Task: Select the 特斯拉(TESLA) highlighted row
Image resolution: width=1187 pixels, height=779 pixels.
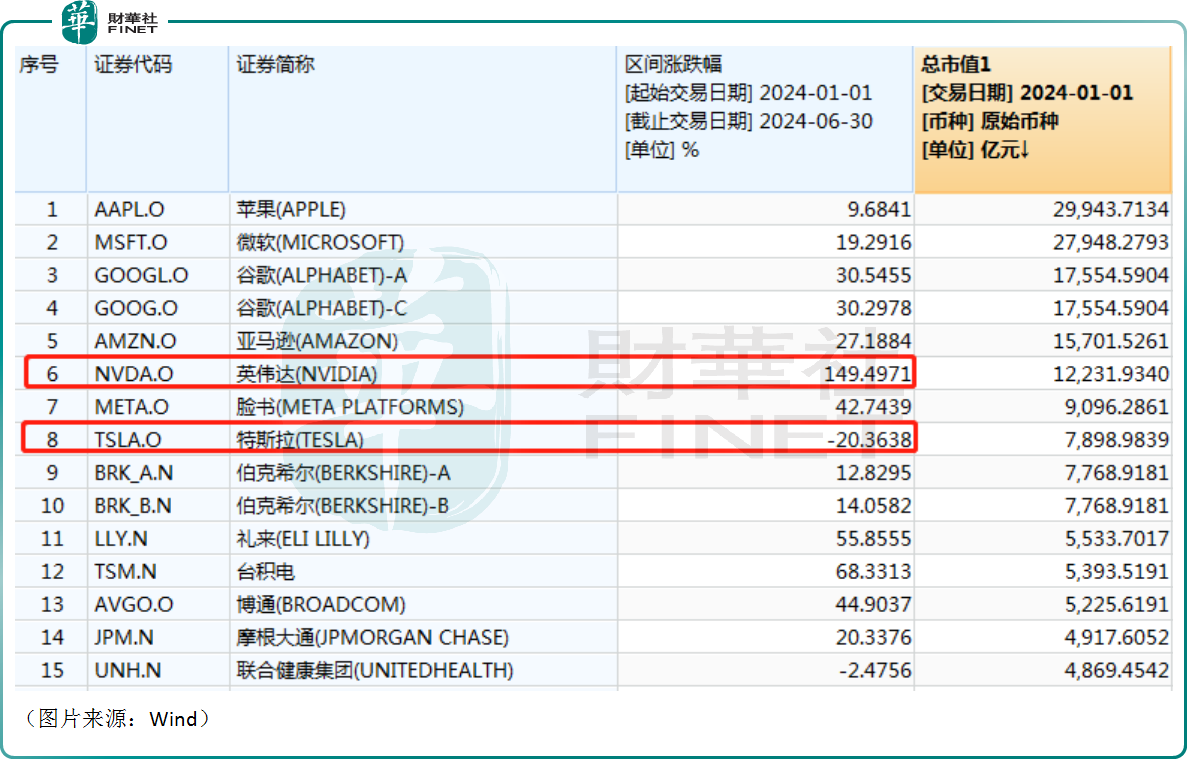Action: (290, 439)
